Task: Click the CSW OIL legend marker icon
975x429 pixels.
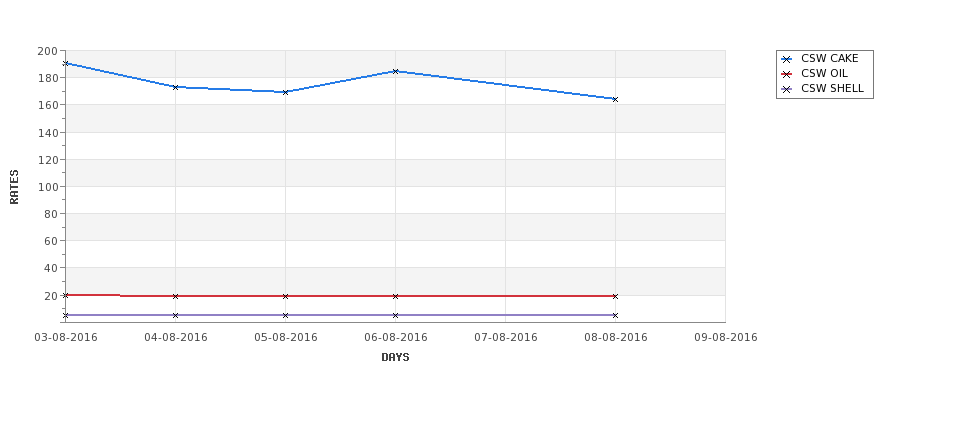Action: [787, 74]
